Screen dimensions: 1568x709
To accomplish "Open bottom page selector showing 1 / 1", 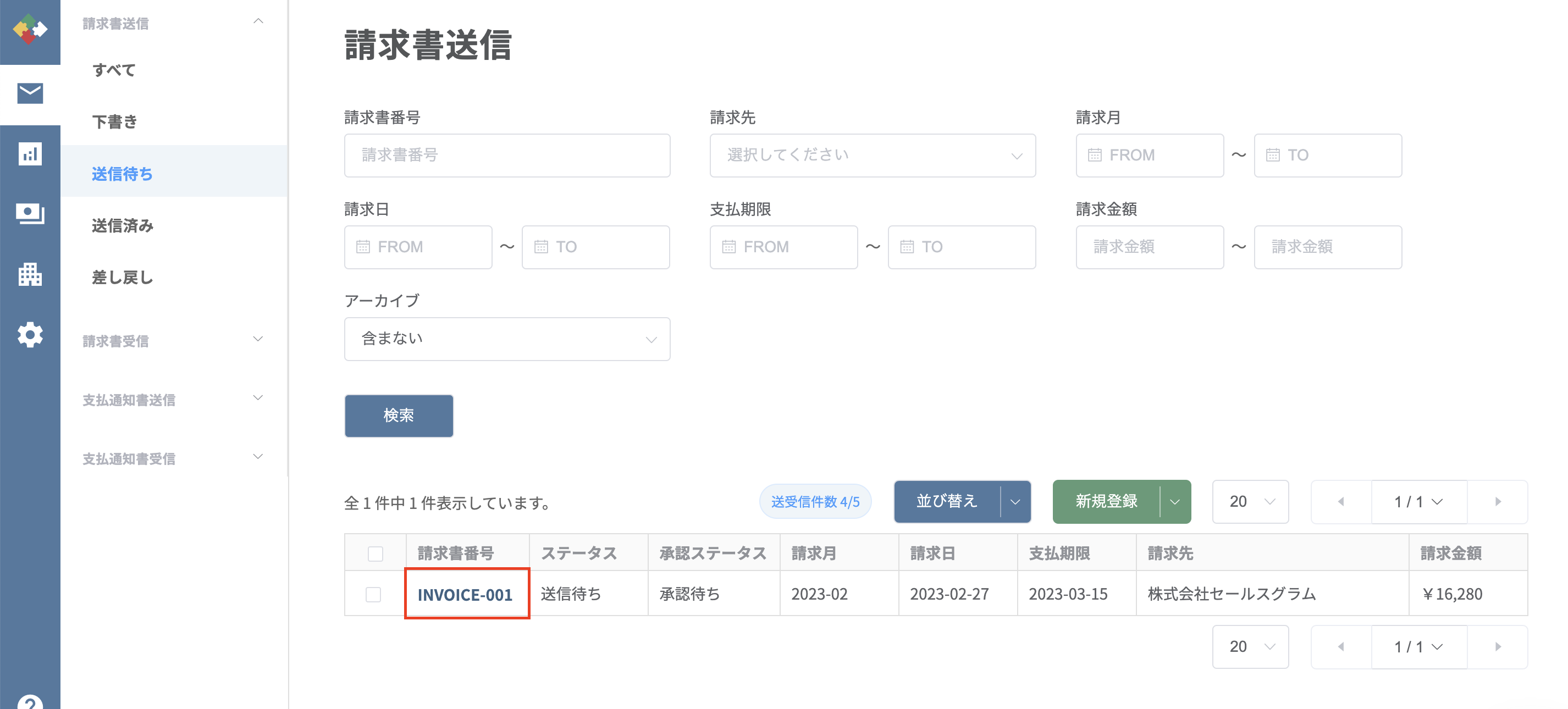I will pos(1419,646).
